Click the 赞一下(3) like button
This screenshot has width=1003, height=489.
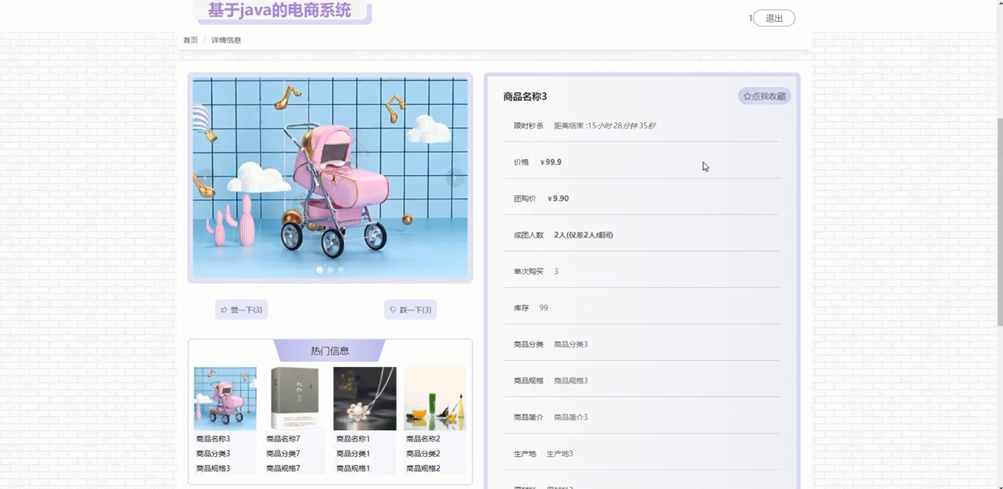click(x=241, y=310)
